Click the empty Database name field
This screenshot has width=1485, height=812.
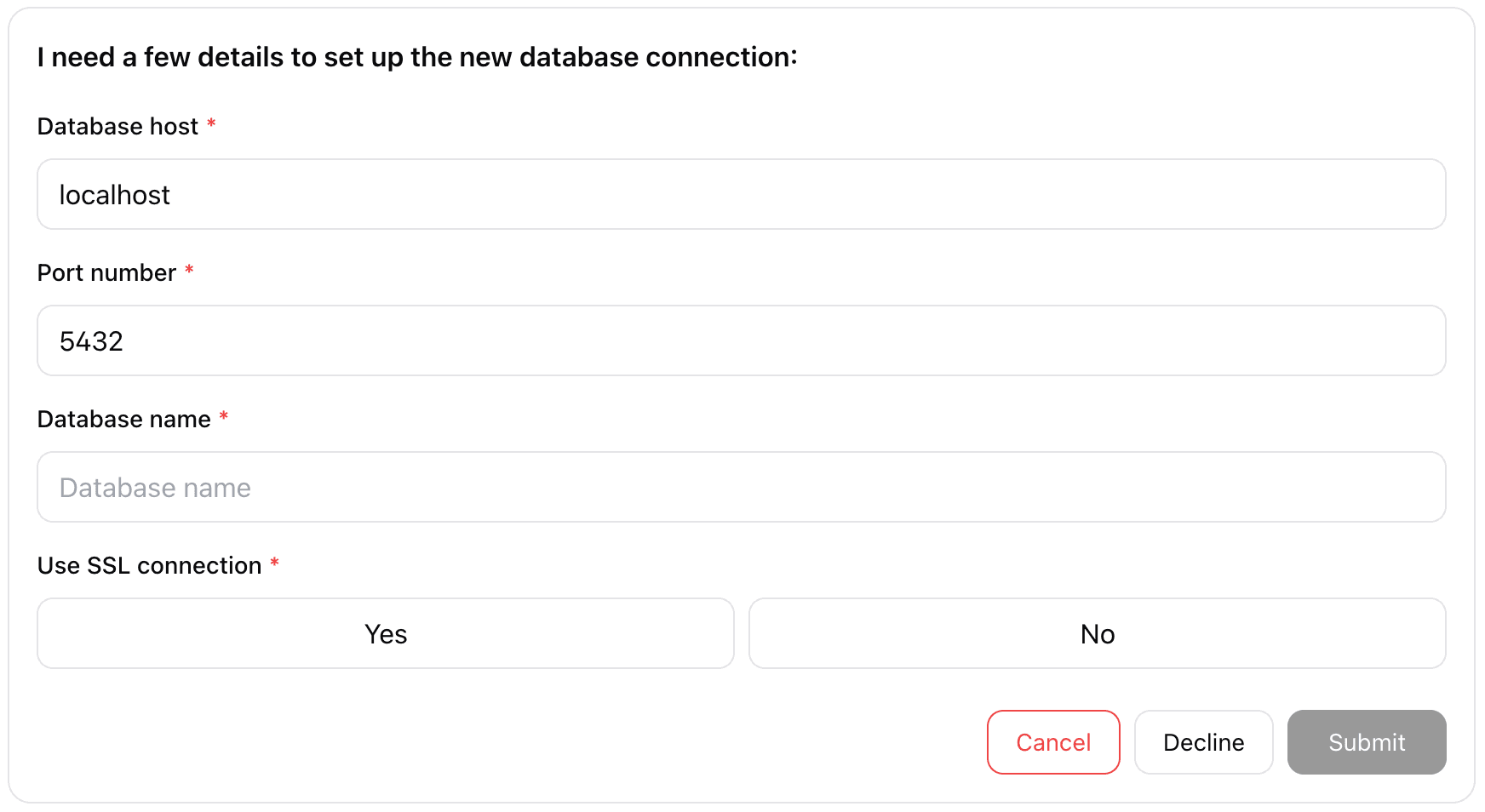(x=741, y=487)
